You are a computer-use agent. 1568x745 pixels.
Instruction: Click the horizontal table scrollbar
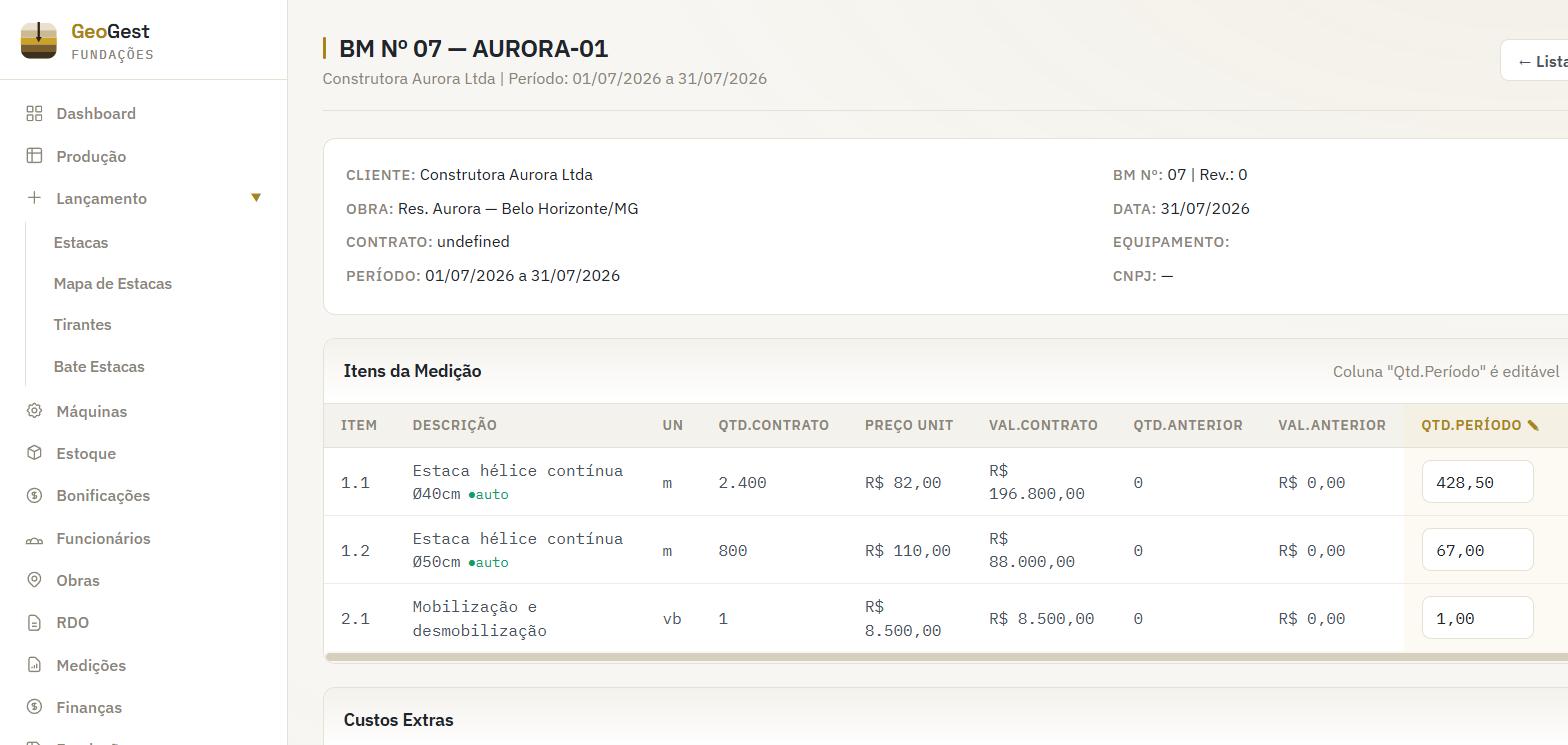coord(946,657)
